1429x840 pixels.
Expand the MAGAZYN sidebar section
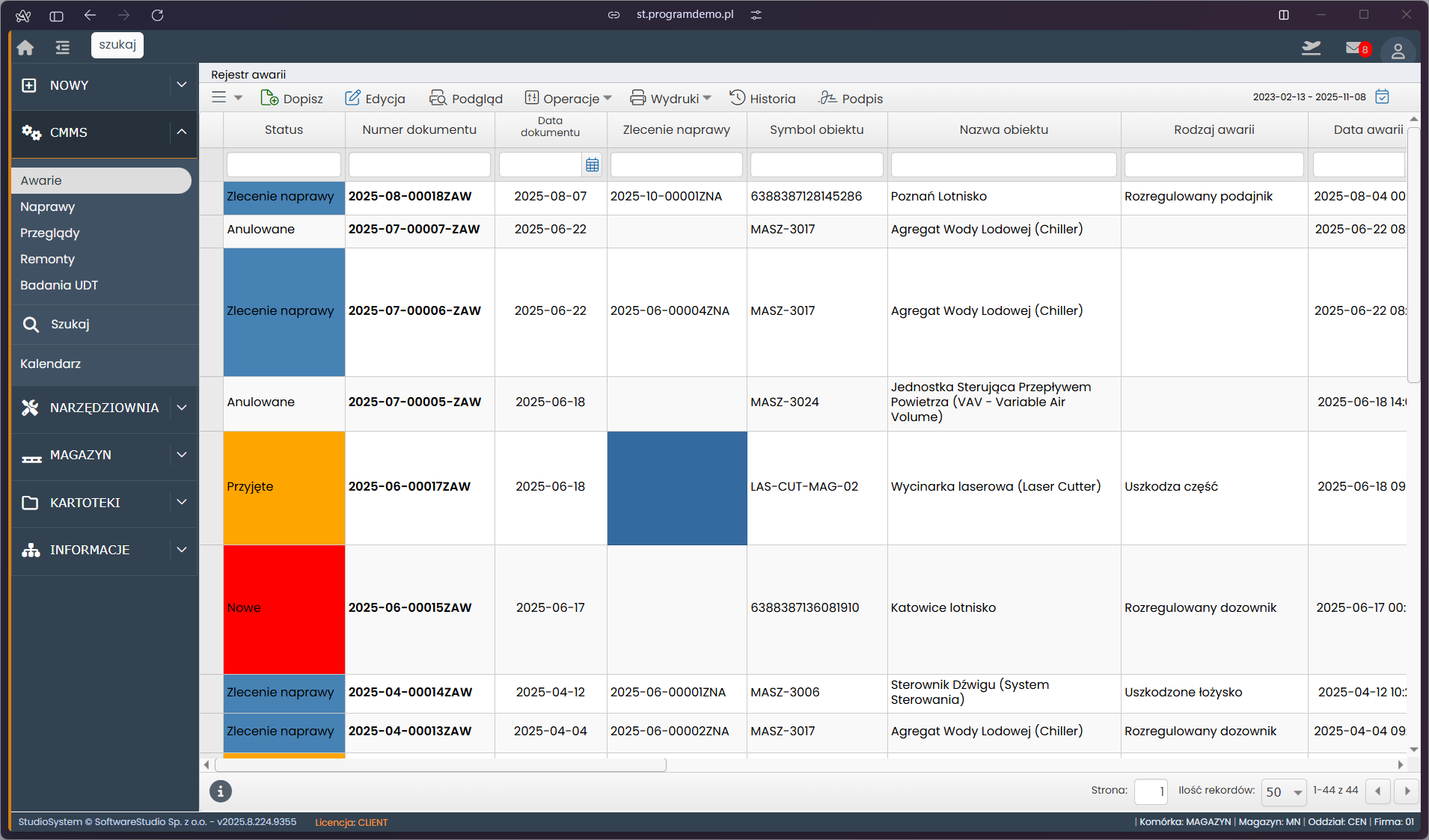182,455
